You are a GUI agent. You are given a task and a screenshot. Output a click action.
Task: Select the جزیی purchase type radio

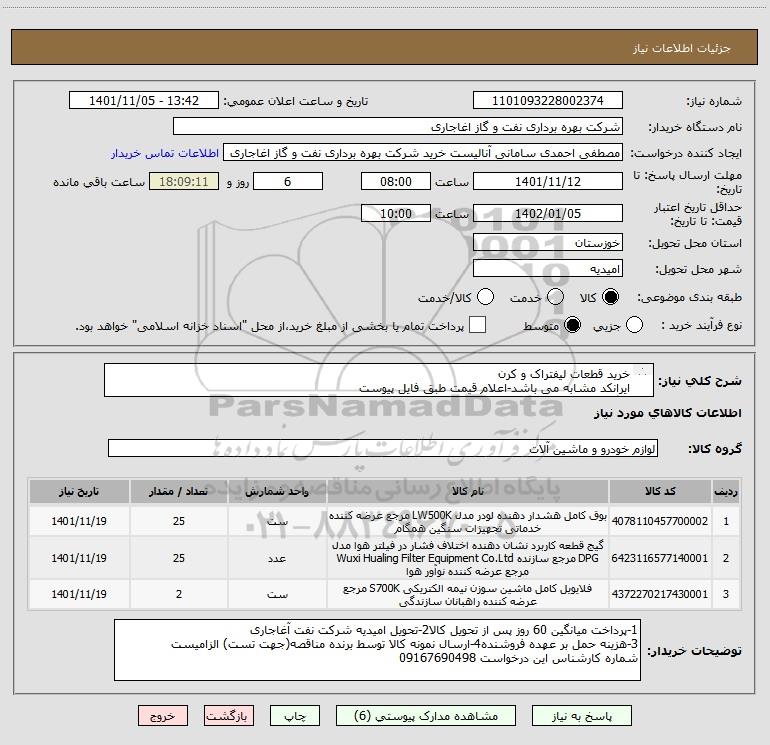pos(634,325)
